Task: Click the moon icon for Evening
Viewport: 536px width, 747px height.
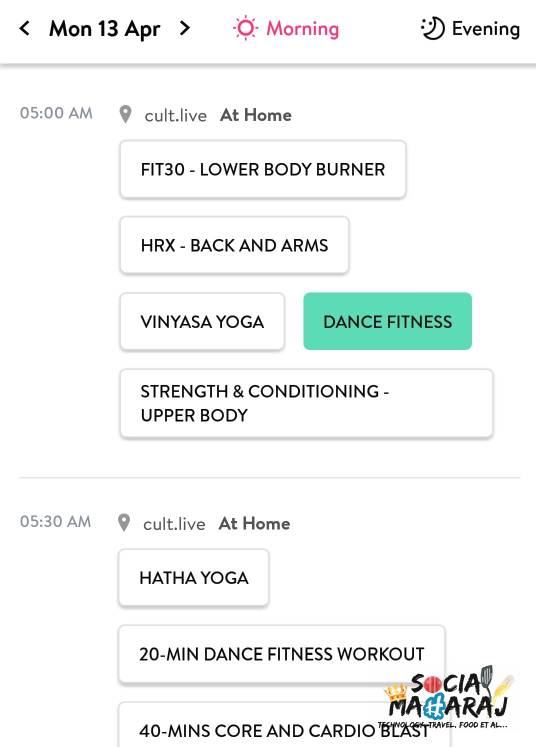Action: click(433, 28)
